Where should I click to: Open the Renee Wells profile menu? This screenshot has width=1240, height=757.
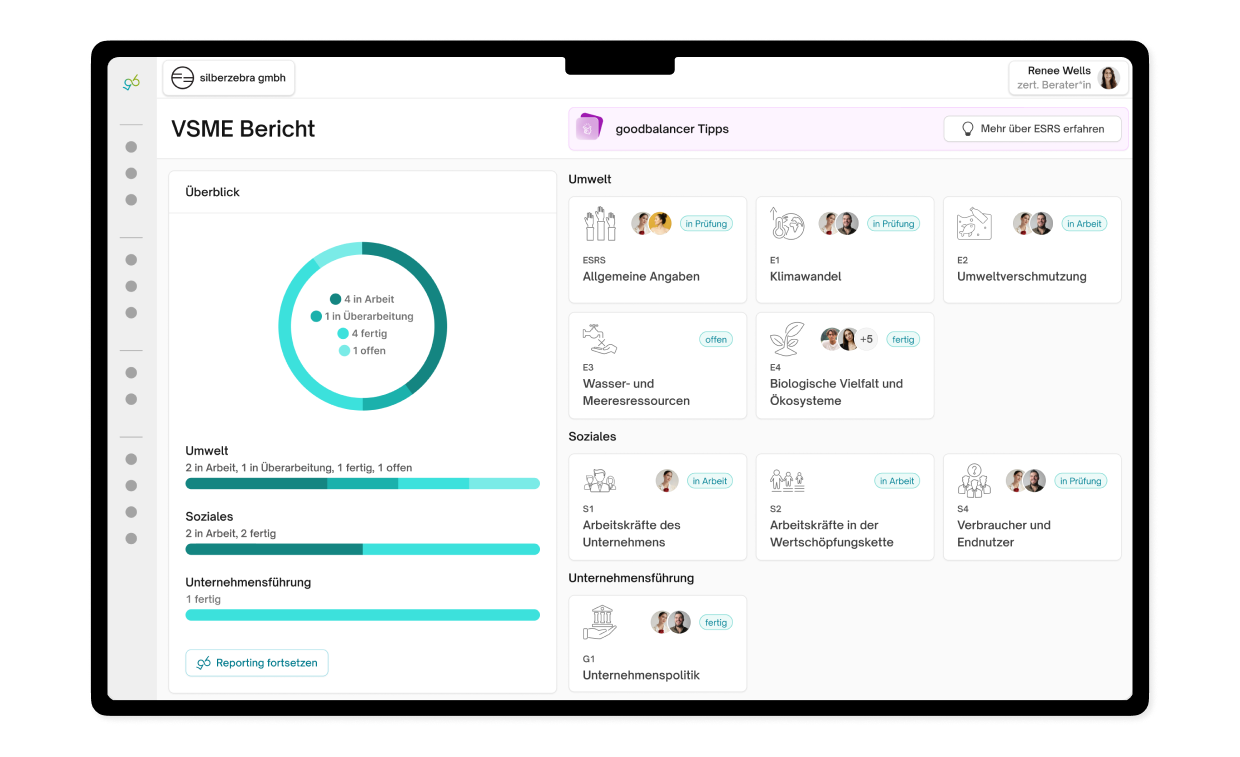coord(1068,77)
